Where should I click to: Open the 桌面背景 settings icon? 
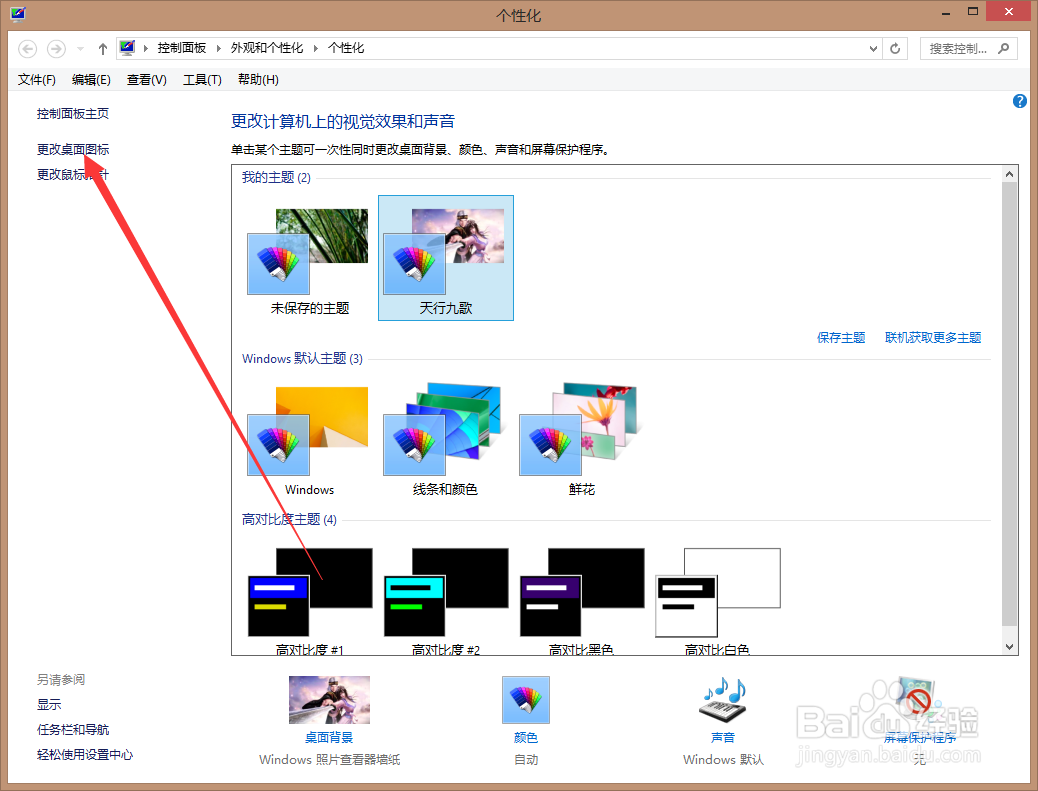coord(329,699)
